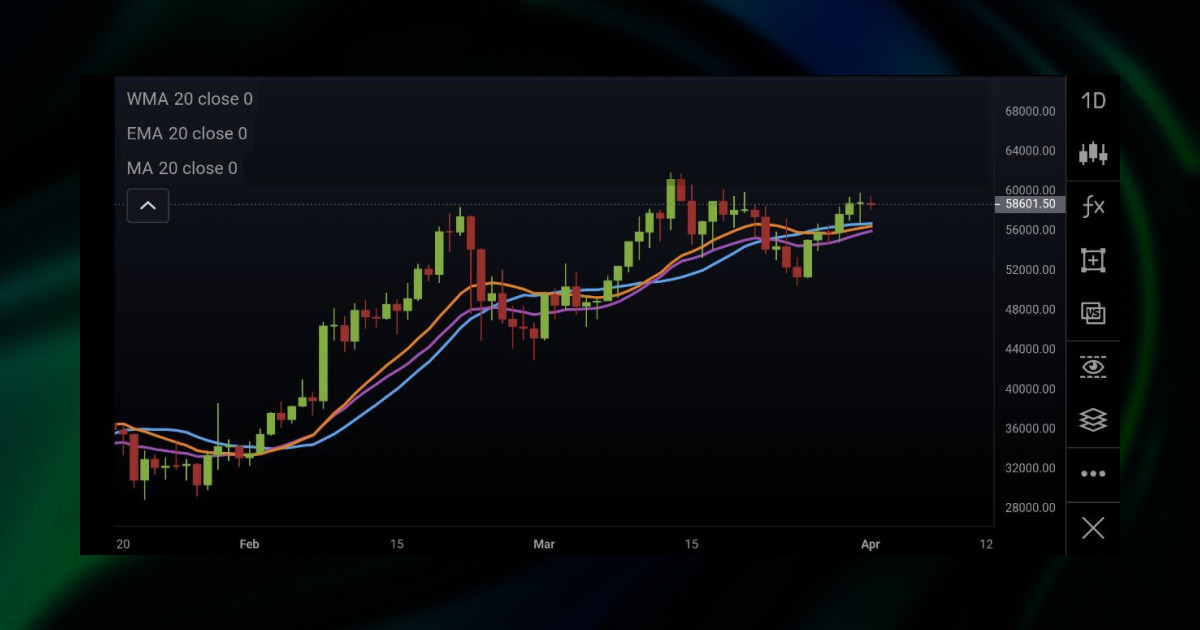1200x630 pixels.
Task: Open the three-dots more options menu
Action: (x=1093, y=474)
